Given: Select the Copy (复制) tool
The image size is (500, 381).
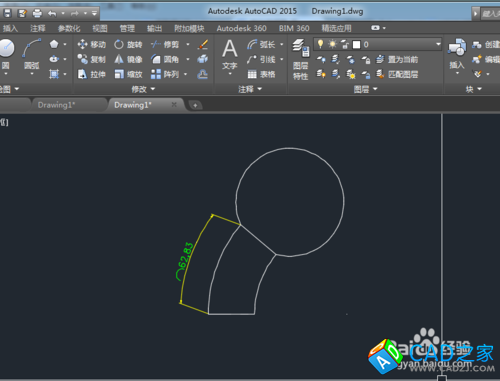Looking at the screenshot, I should pos(91,59).
